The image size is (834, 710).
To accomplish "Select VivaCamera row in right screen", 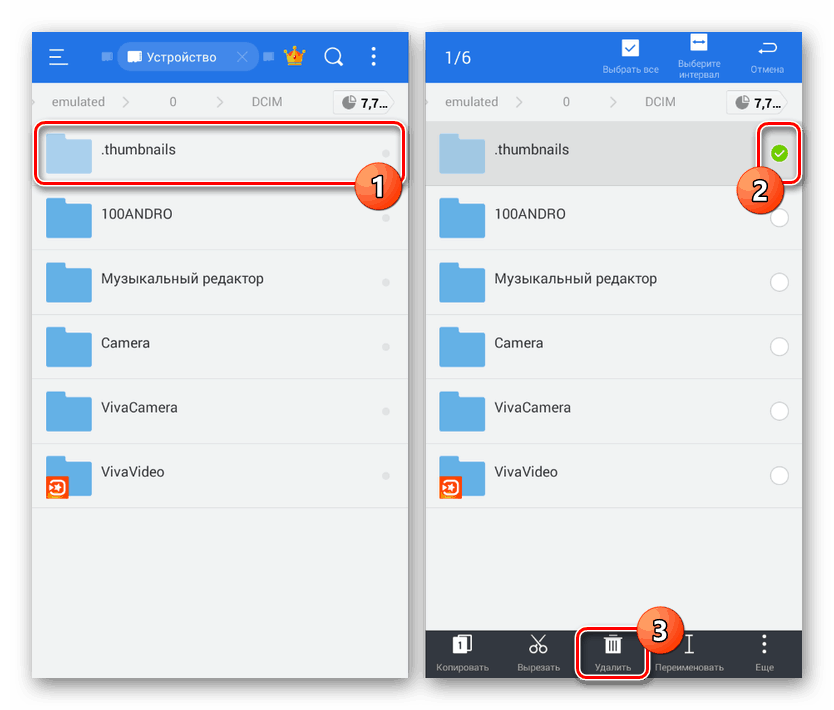I will point(613,411).
